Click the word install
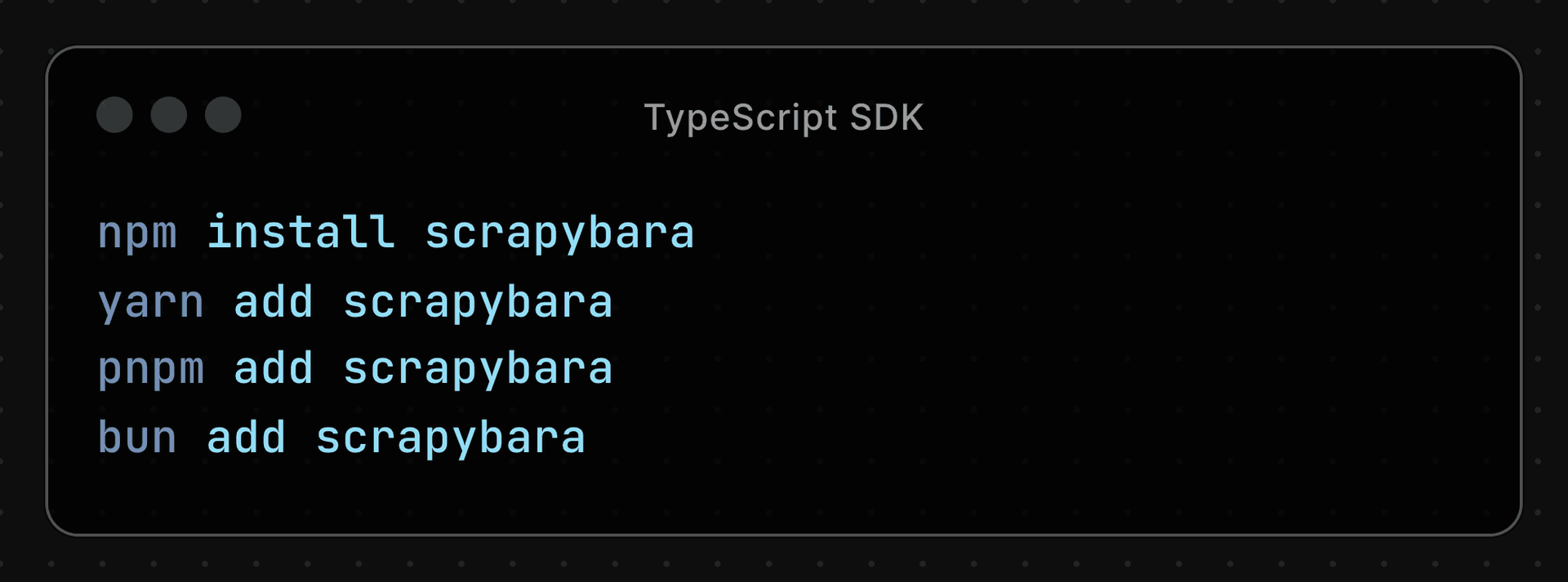 (x=301, y=231)
